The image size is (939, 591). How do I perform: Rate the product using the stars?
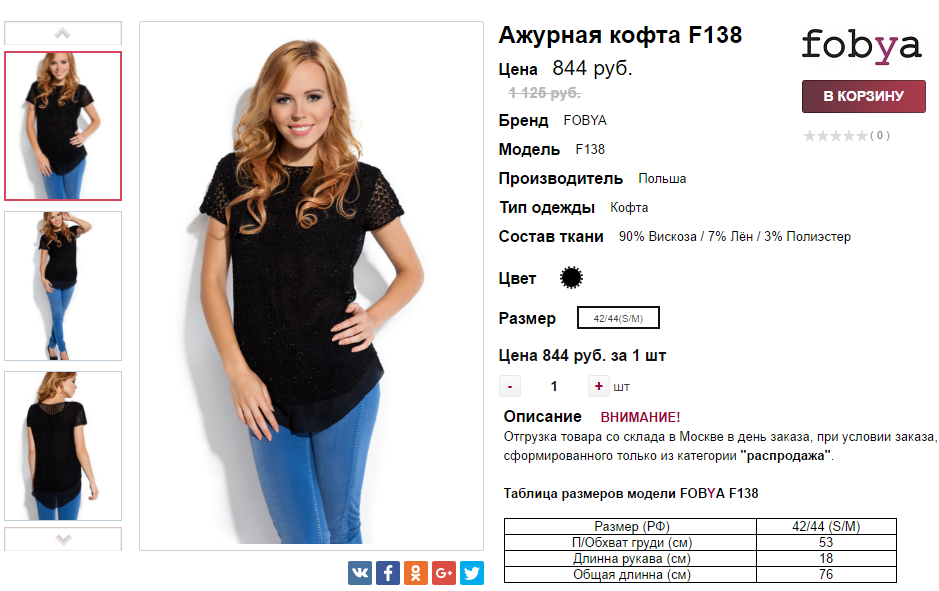click(835, 136)
